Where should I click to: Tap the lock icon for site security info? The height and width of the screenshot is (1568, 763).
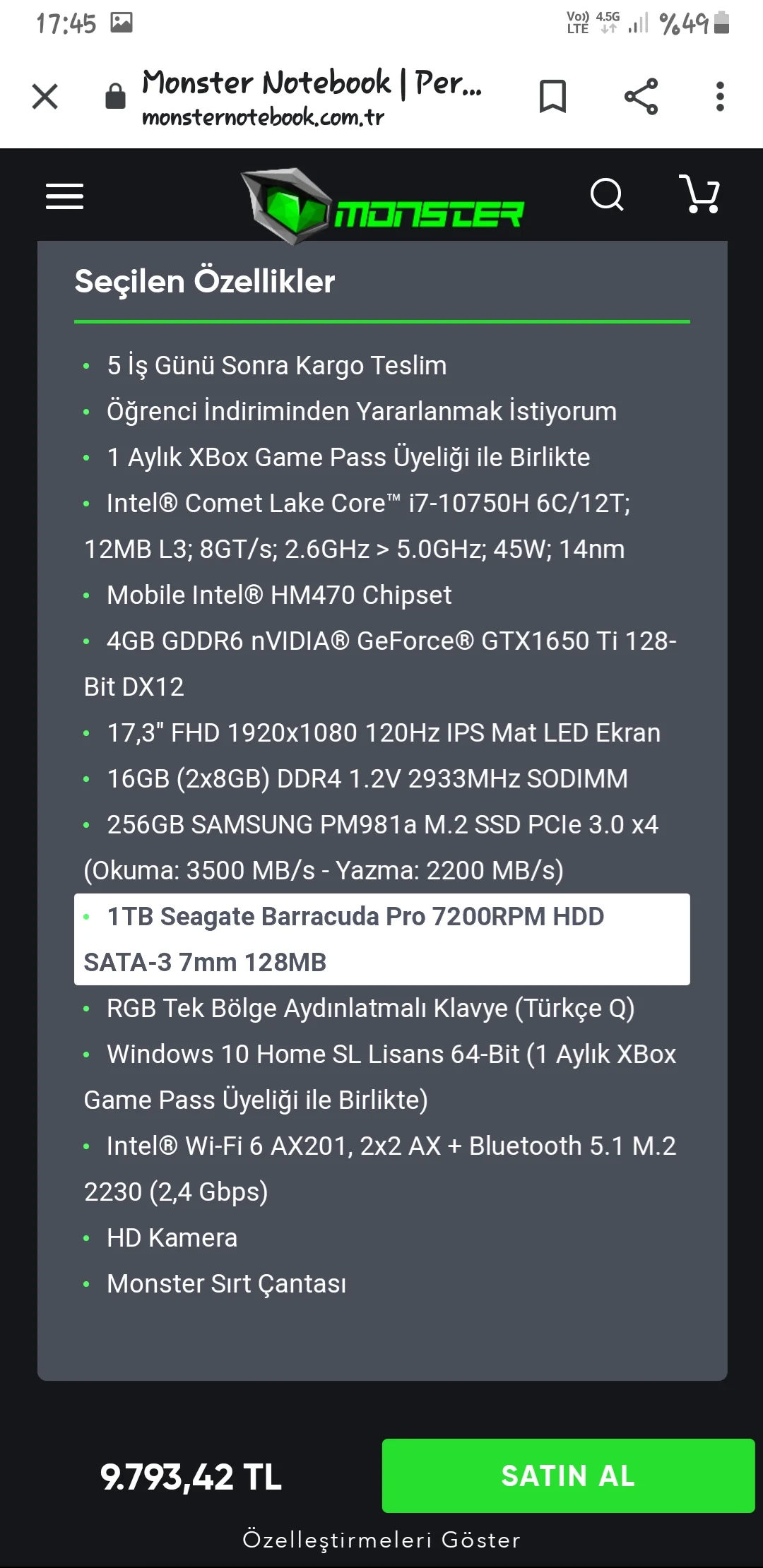pos(115,96)
